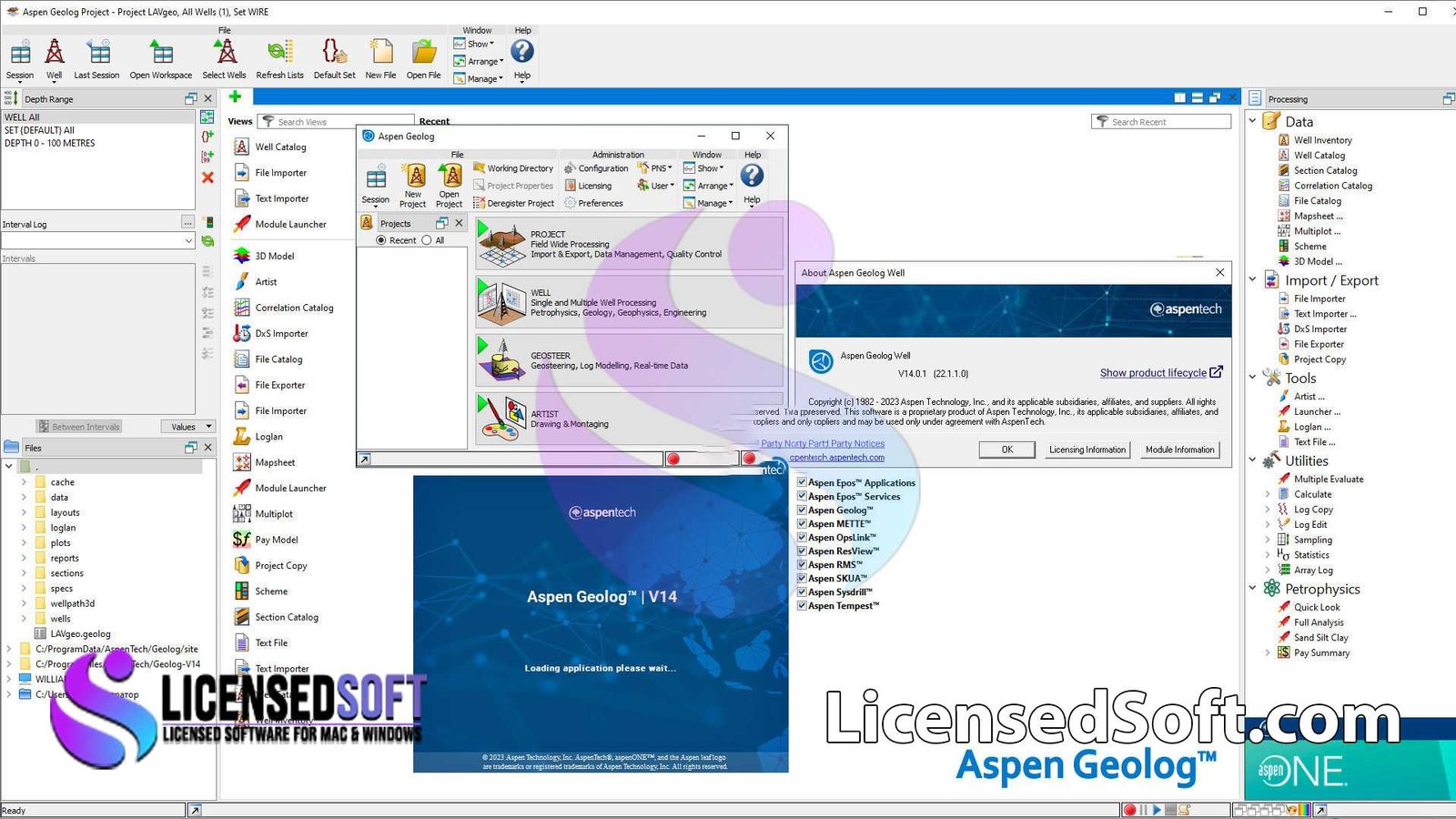The width and height of the screenshot is (1456, 819).
Task: Toggle Aspen Epos Applications checkbox
Action: pyautogui.click(x=802, y=482)
